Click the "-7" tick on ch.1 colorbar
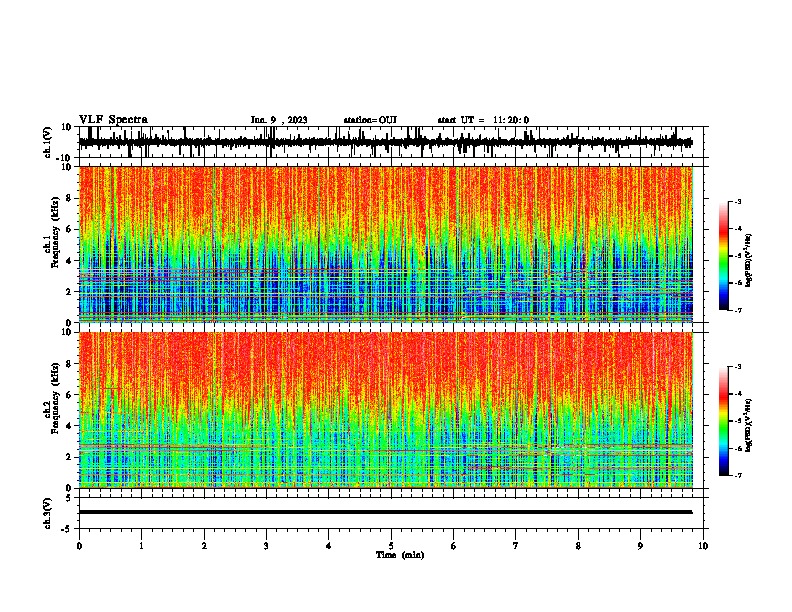This screenshot has height=612, width=792. (x=737, y=310)
